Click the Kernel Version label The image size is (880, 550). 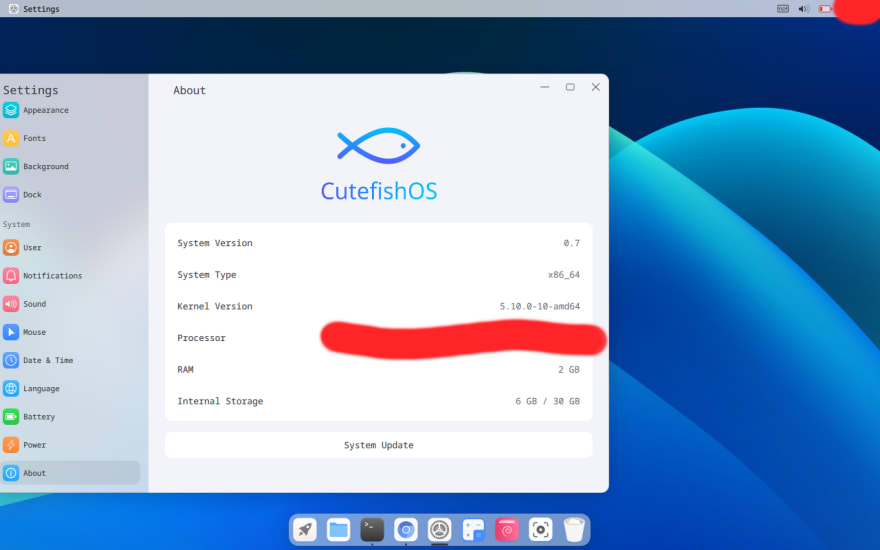coord(215,306)
